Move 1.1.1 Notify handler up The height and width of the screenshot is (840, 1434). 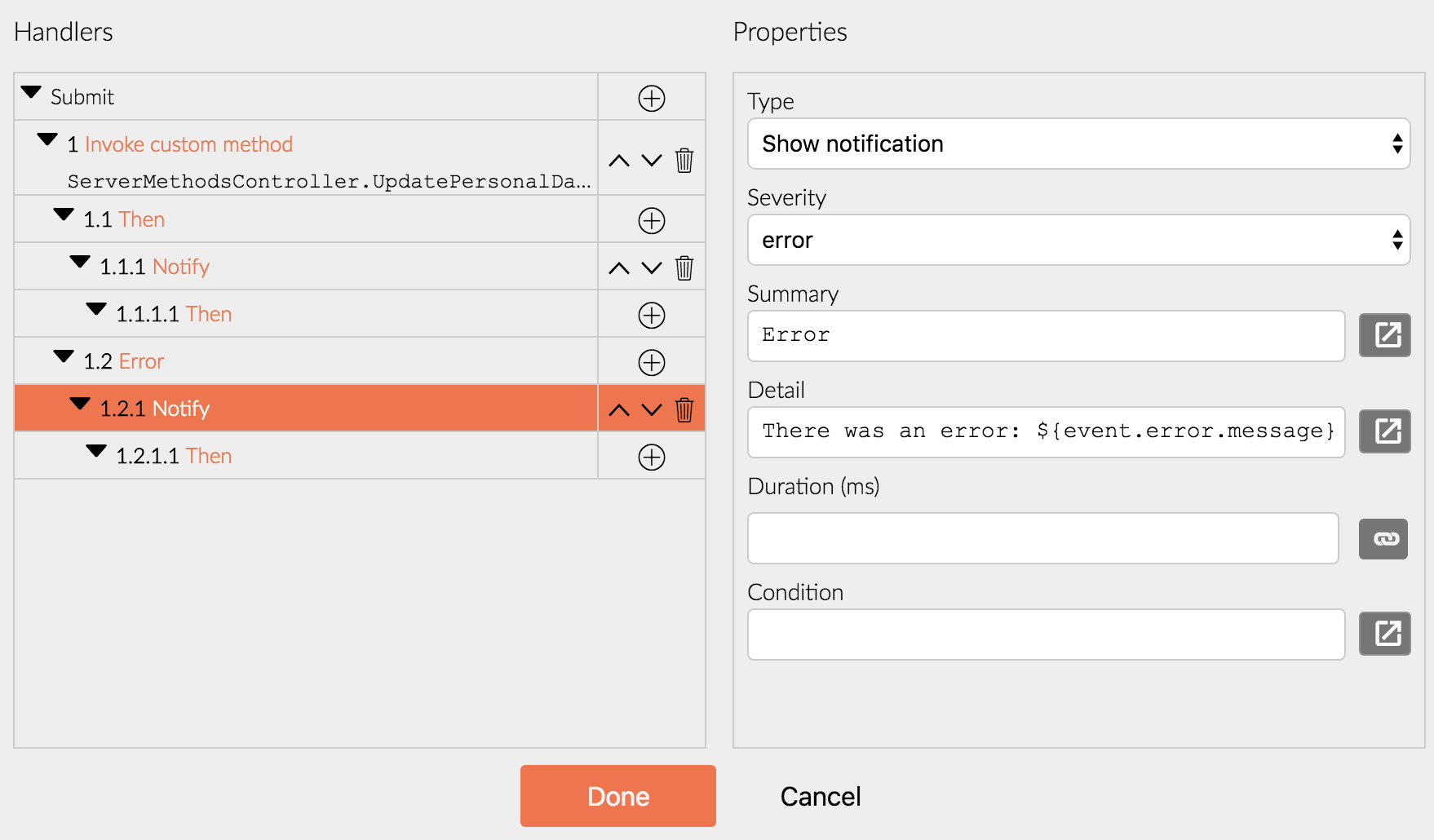[x=619, y=267]
